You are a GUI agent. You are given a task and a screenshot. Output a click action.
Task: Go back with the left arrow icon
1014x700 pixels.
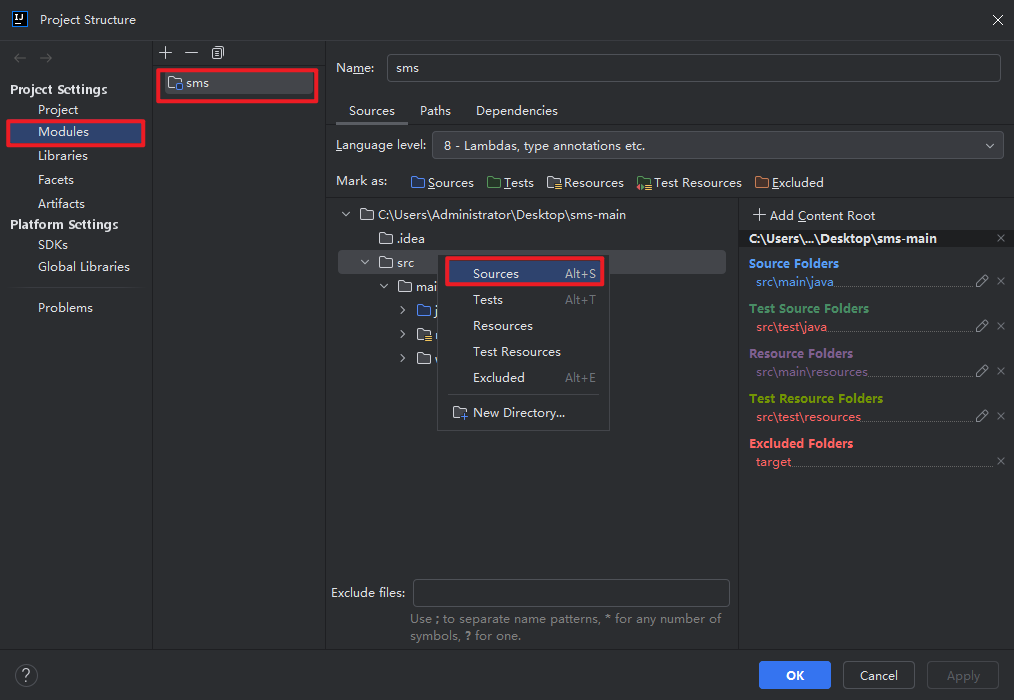(20, 58)
